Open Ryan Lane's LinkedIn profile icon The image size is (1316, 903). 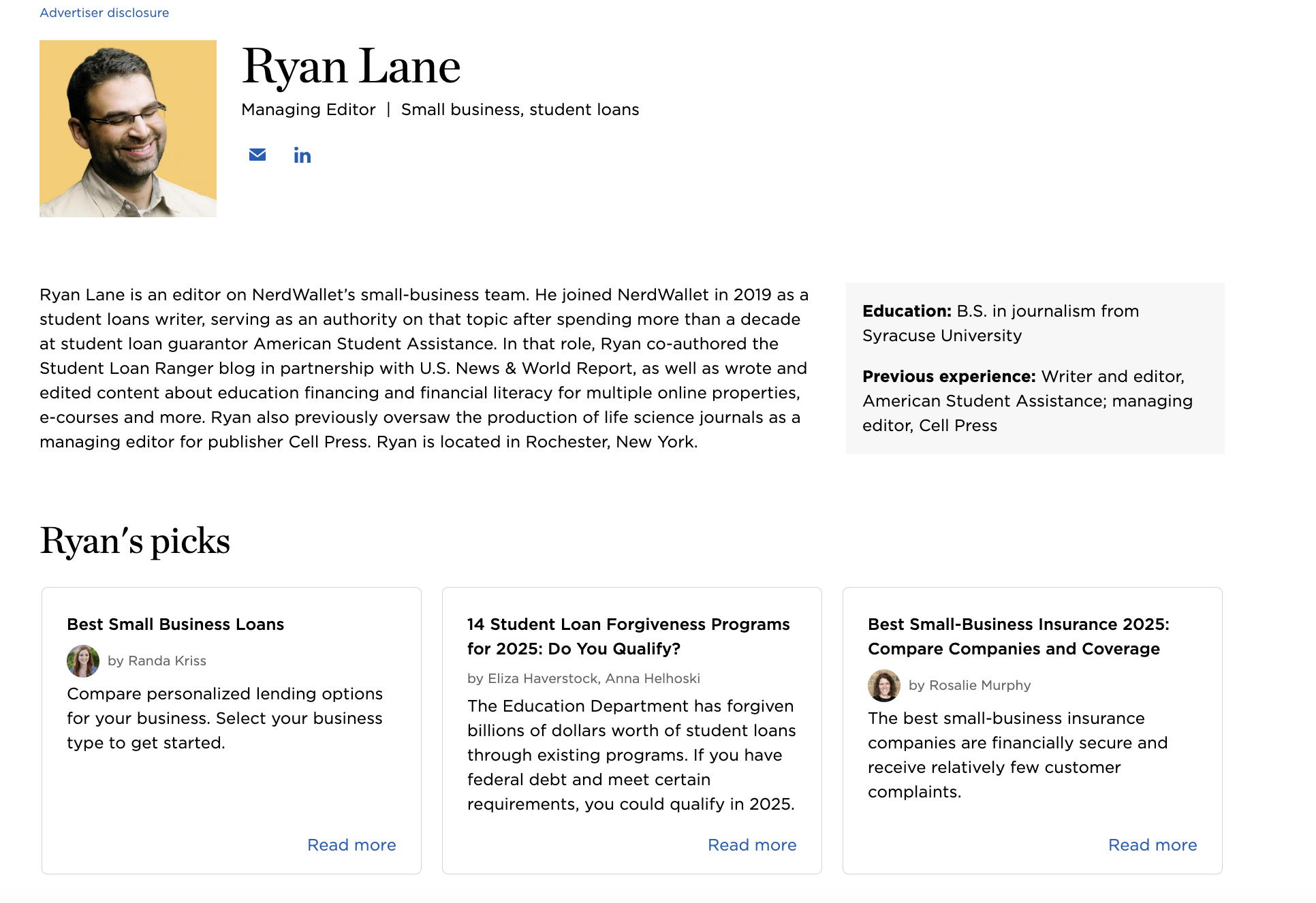point(302,155)
